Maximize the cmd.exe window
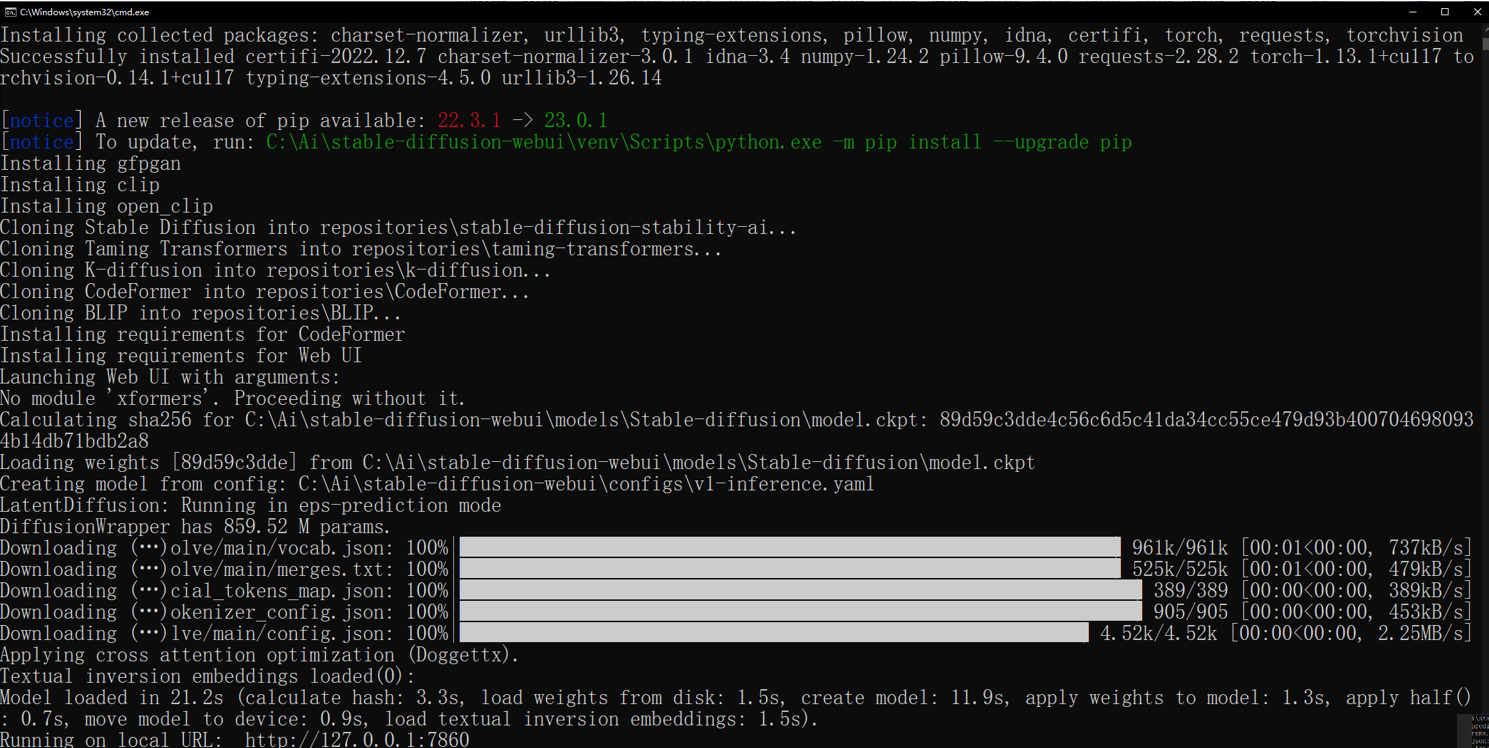This screenshot has height=748, width=1489. [1445, 12]
